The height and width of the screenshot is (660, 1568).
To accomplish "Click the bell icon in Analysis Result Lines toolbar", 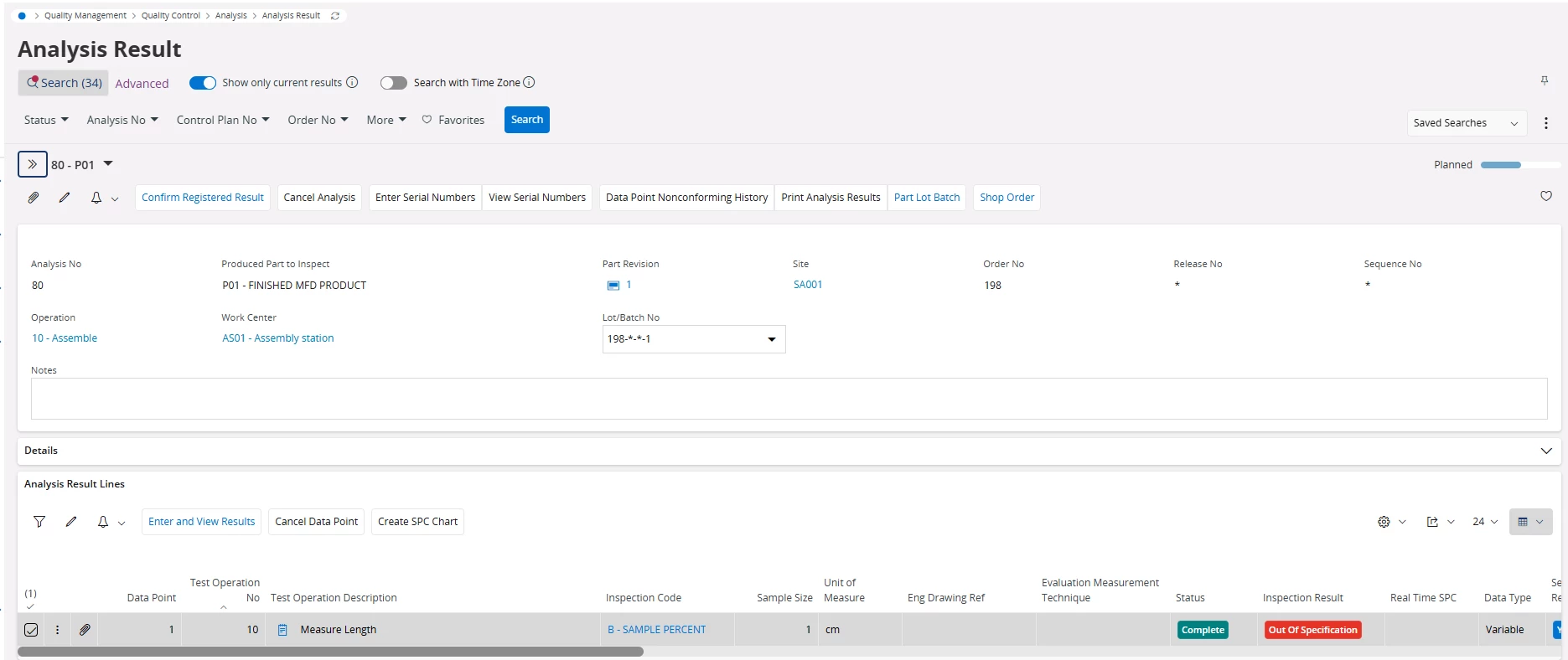I will [103, 522].
